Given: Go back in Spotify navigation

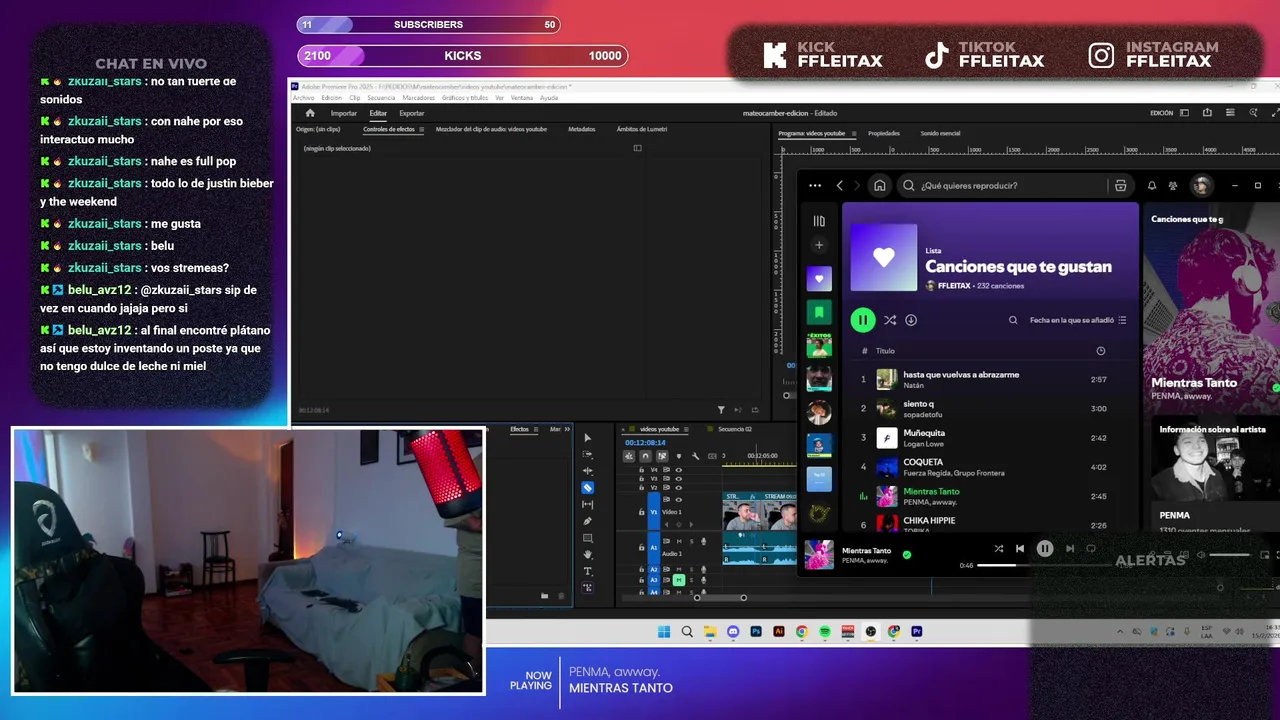Looking at the screenshot, I should point(840,185).
